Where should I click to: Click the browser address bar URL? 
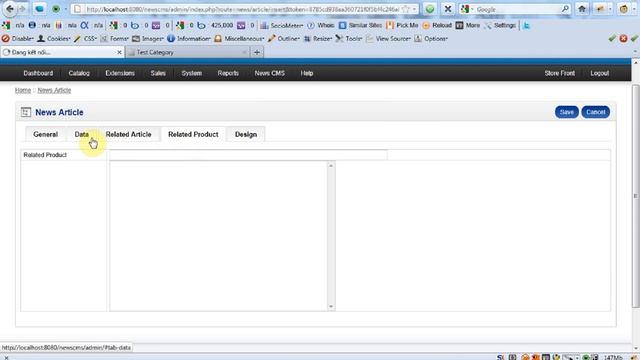242,9
